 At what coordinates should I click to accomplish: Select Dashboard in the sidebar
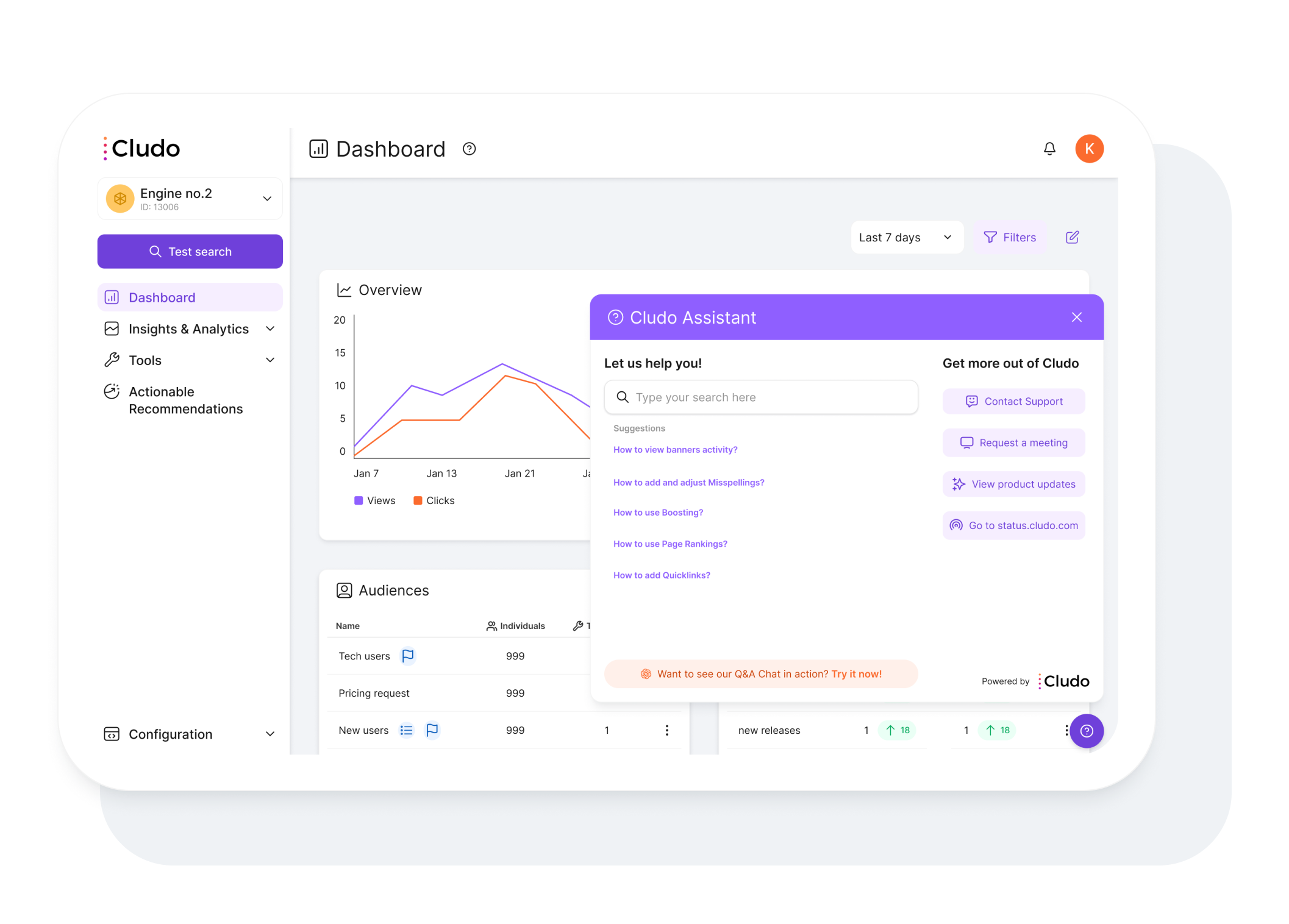[x=190, y=297]
